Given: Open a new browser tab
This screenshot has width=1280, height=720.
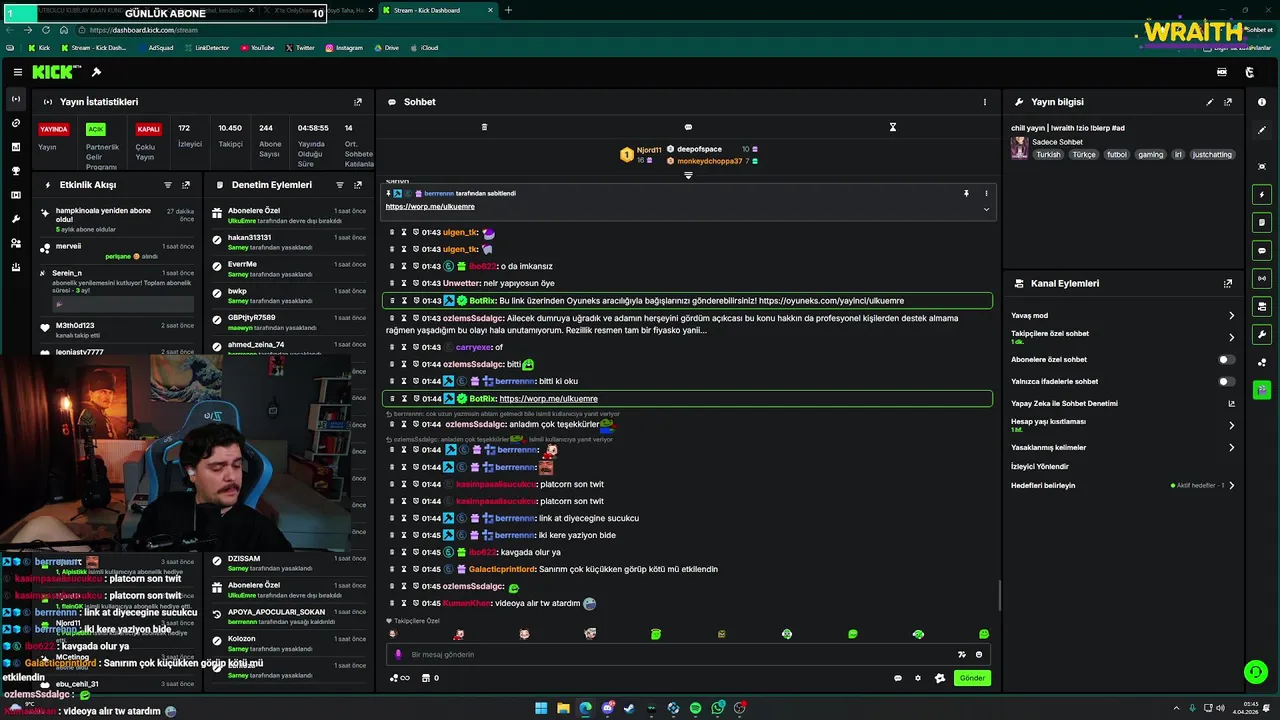Looking at the screenshot, I should [x=508, y=10].
